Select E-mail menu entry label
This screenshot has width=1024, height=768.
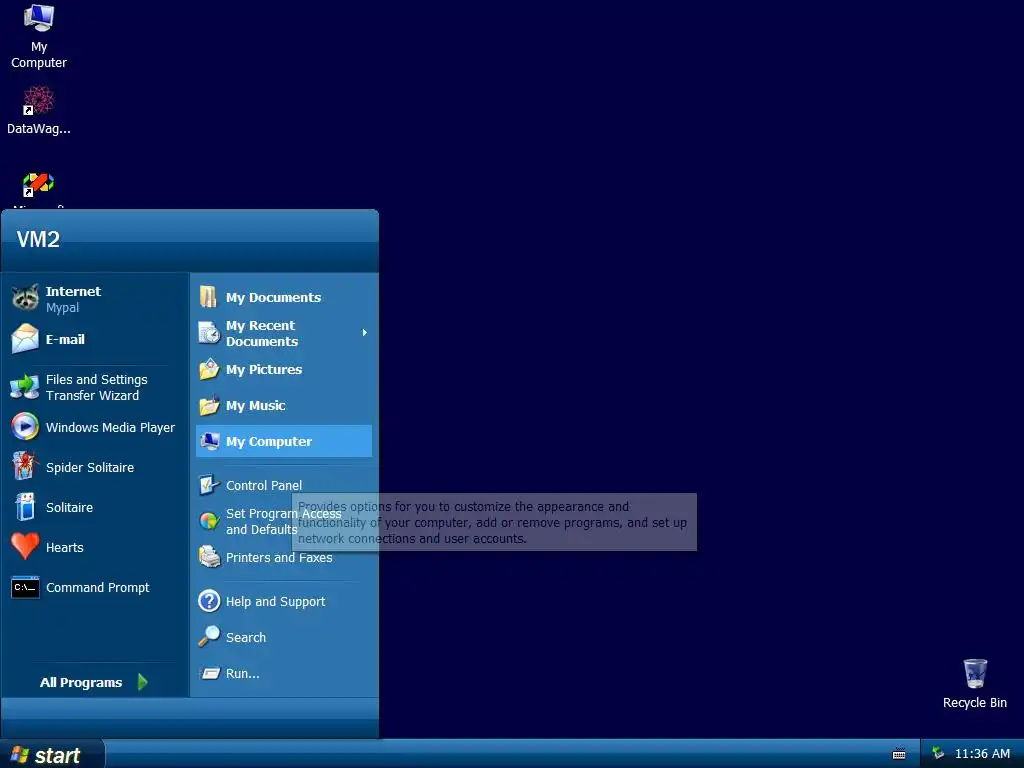point(65,340)
